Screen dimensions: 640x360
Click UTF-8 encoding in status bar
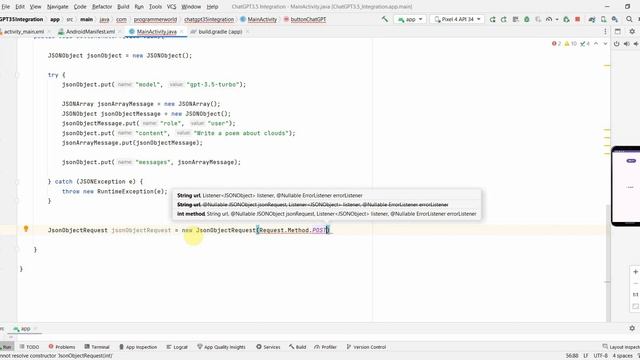(x=600, y=356)
